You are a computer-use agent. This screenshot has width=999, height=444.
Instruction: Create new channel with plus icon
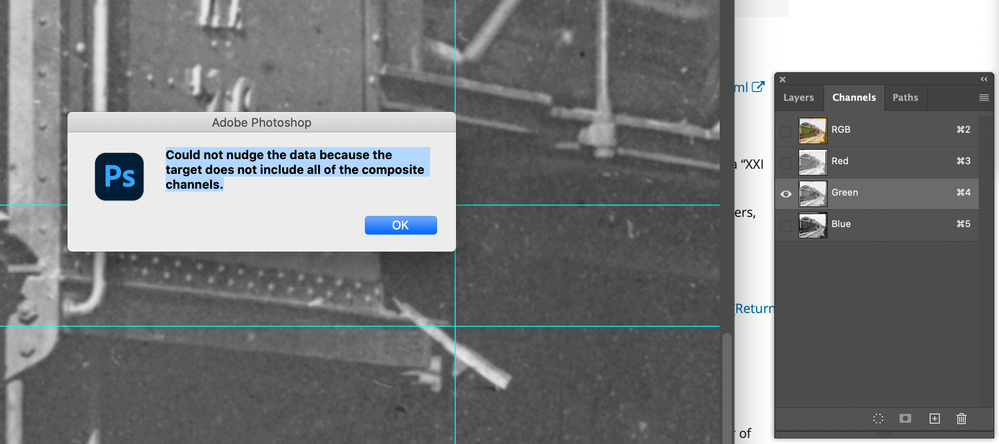[x=934, y=419]
